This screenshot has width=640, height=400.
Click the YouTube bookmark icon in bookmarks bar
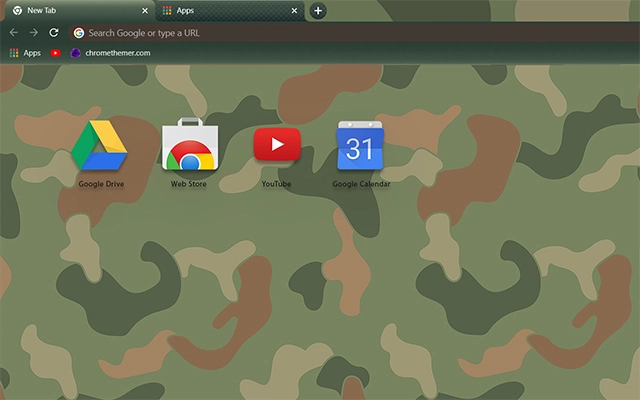pyautogui.click(x=56, y=53)
